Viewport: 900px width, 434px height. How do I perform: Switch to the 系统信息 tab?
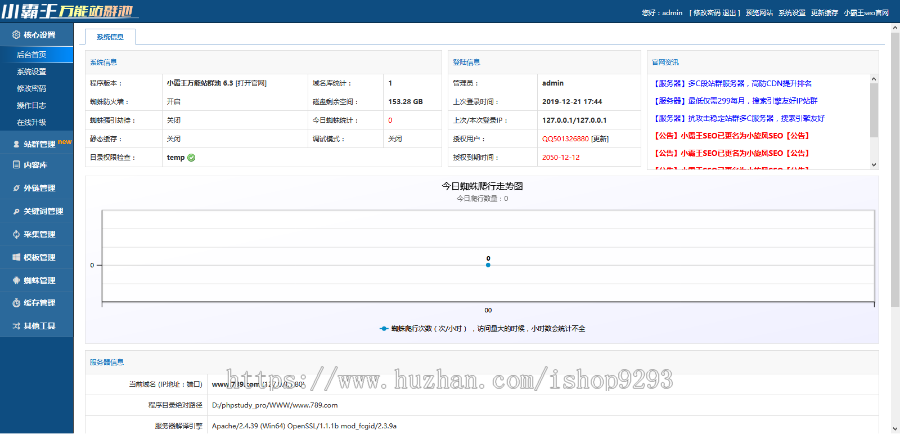click(x=110, y=36)
